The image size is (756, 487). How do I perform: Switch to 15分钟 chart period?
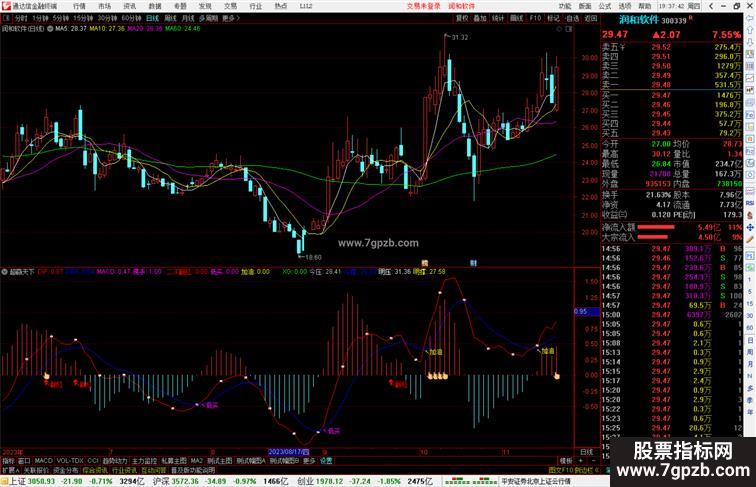click(83, 18)
